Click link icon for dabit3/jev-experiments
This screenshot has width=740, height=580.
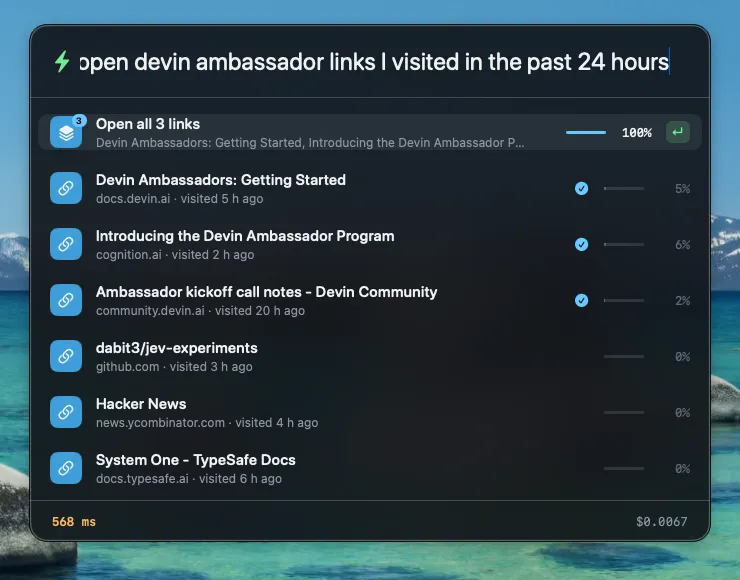(66, 356)
